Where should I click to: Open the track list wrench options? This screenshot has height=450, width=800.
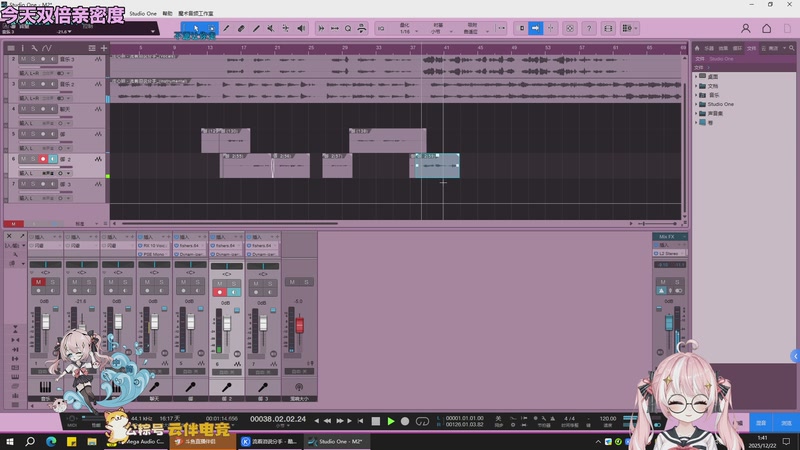click(34, 48)
